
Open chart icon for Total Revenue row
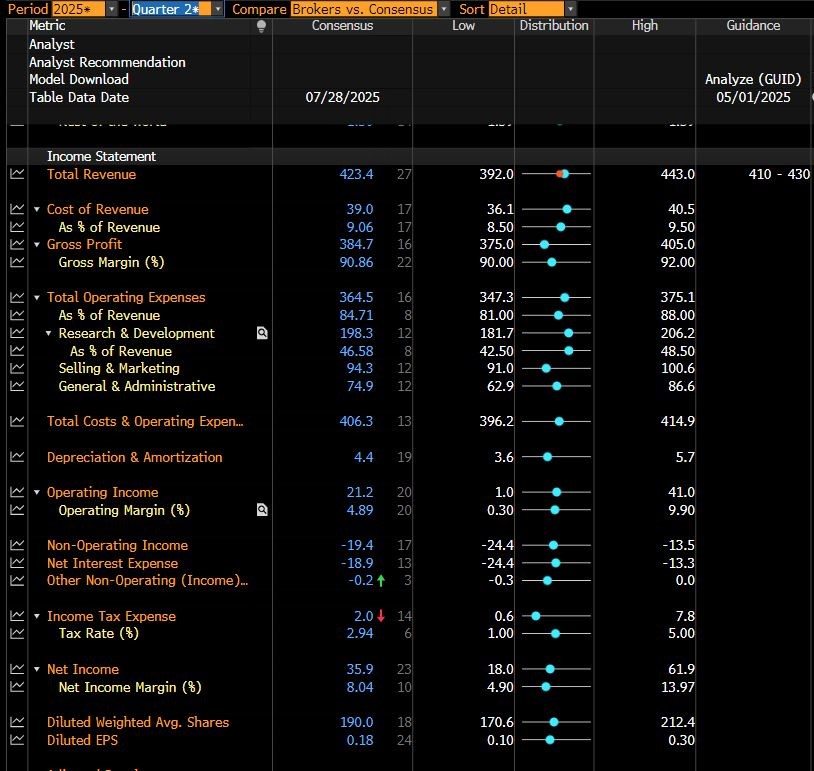point(17,174)
